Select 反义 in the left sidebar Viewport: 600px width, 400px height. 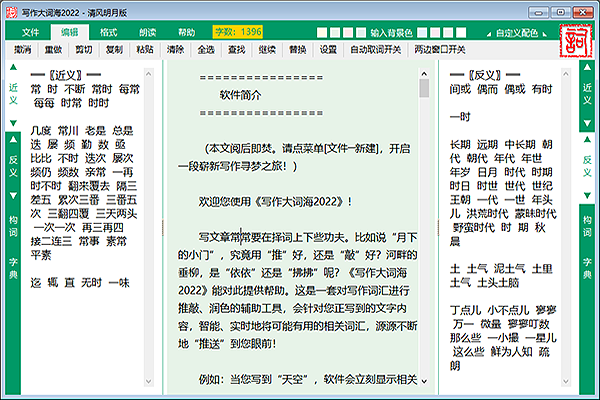(13, 167)
